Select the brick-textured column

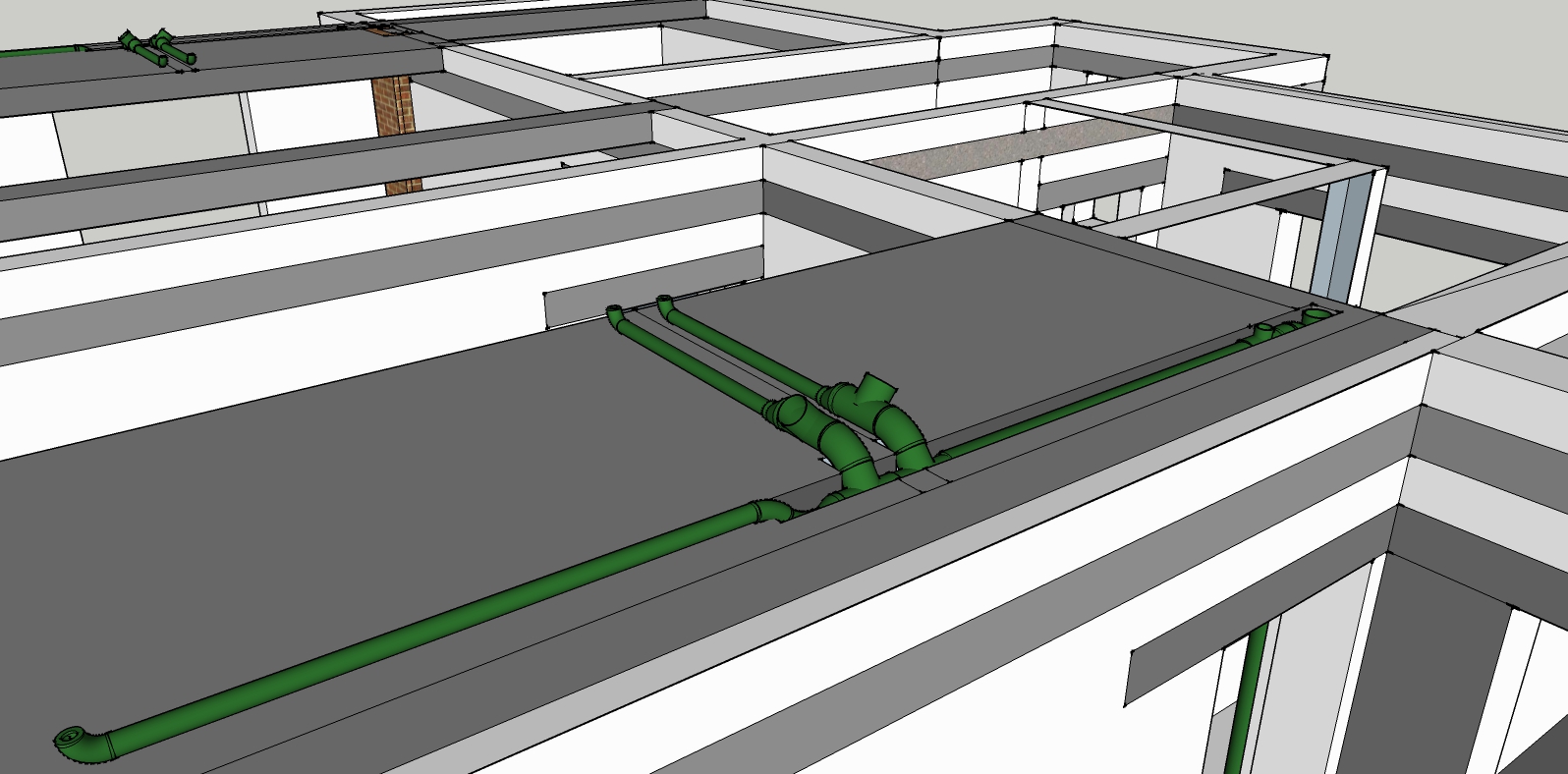[x=397, y=135]
